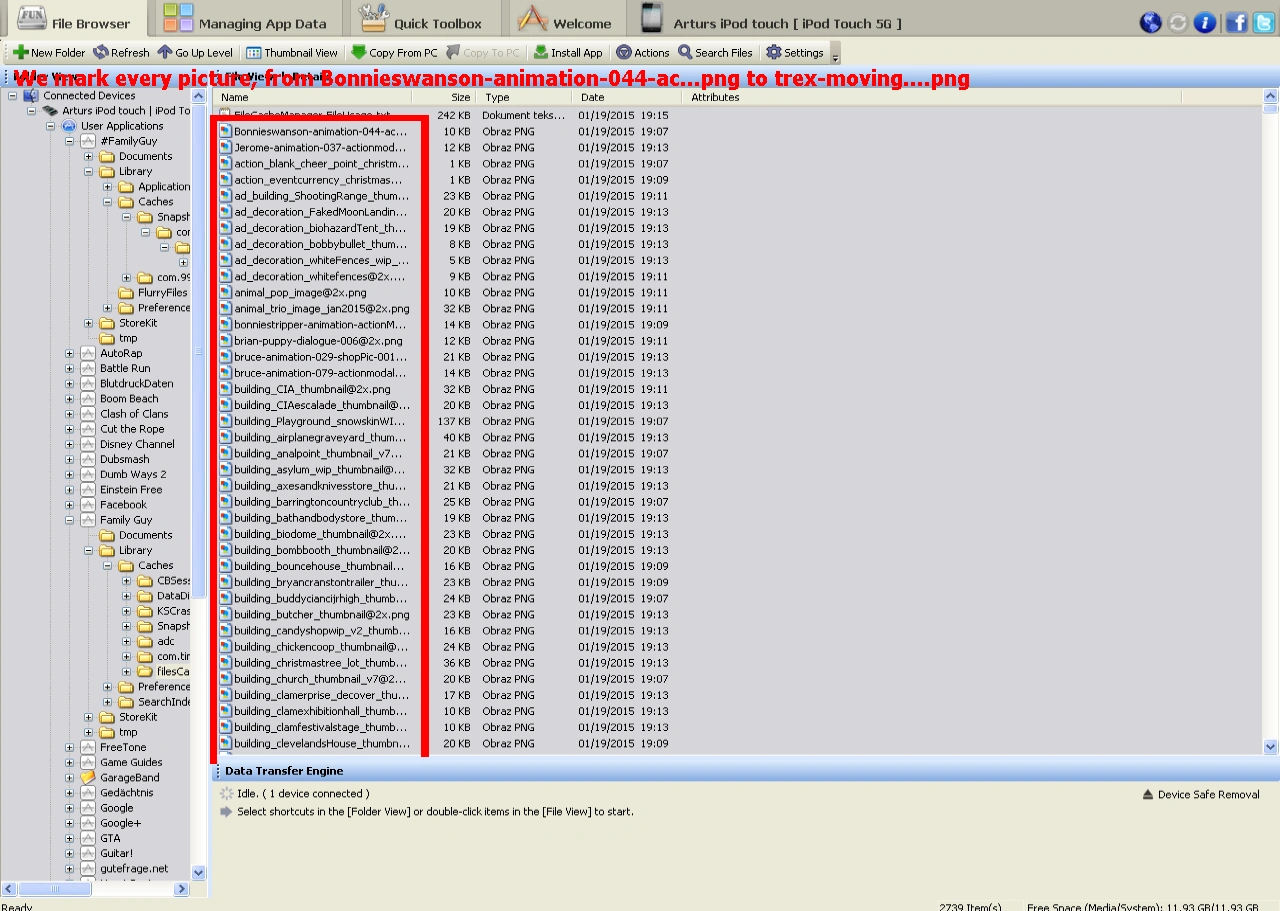1280x911 pixels.
Task: Click the Connected Devices computer icon
Action: pyautogui.click(x=31, y=96)
